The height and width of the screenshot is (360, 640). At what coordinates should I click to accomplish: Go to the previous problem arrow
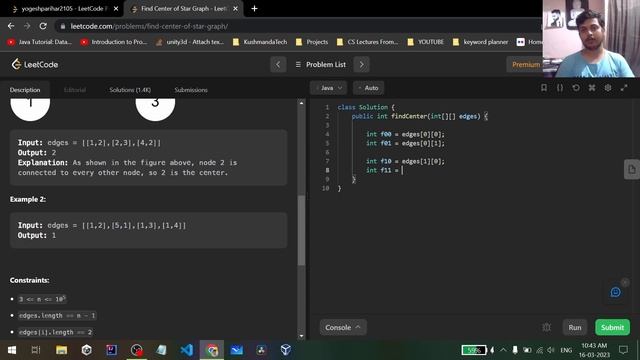tap(278, 64)
